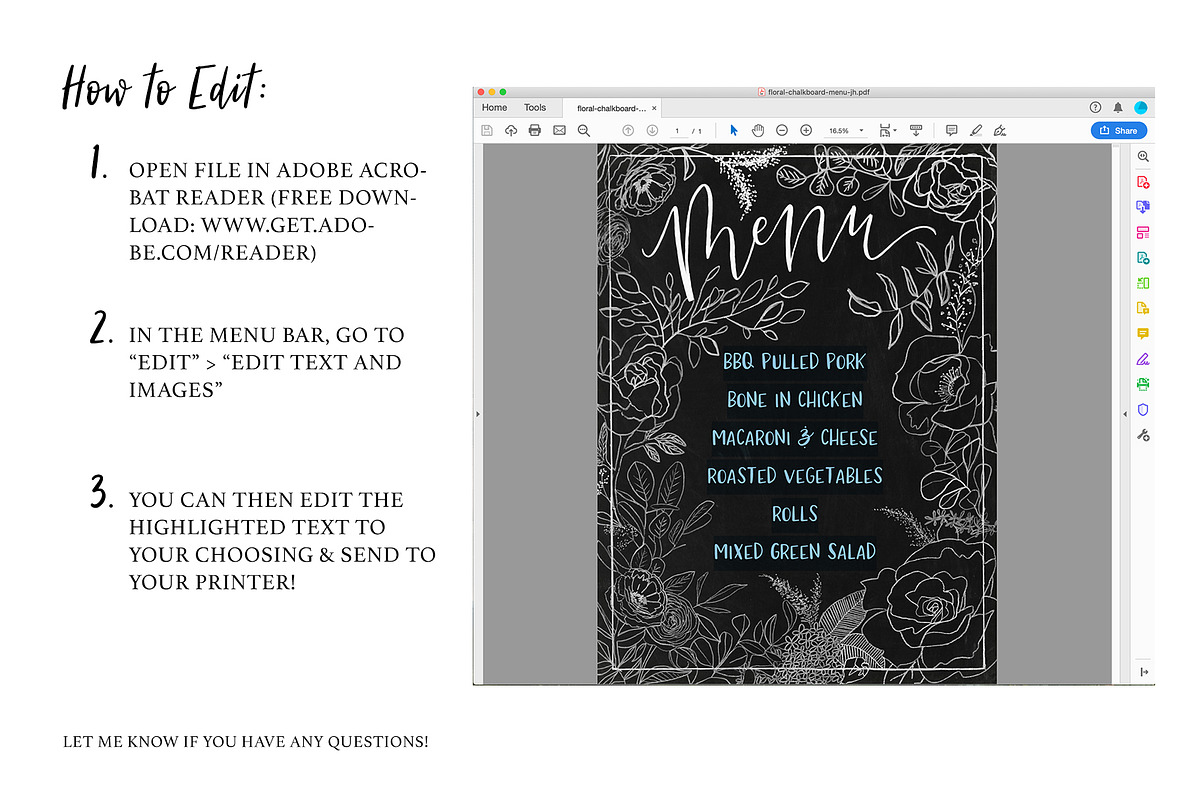Click the ROLLS menu text

795,513
